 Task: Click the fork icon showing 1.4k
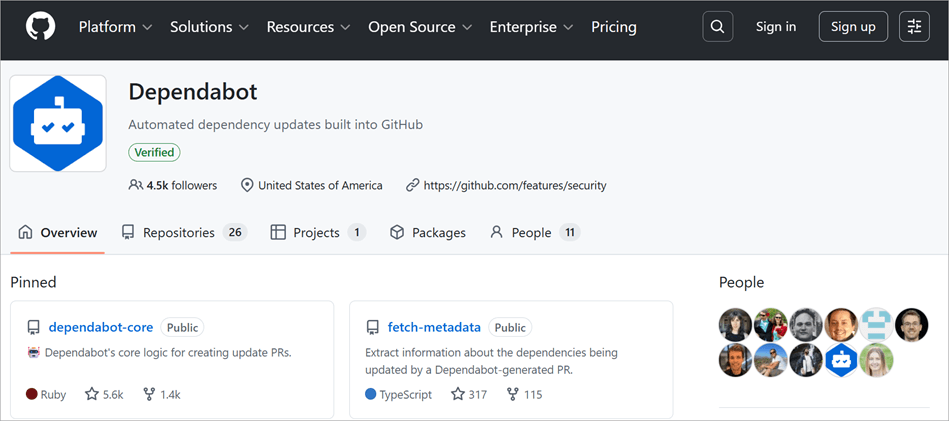(148, 394)
